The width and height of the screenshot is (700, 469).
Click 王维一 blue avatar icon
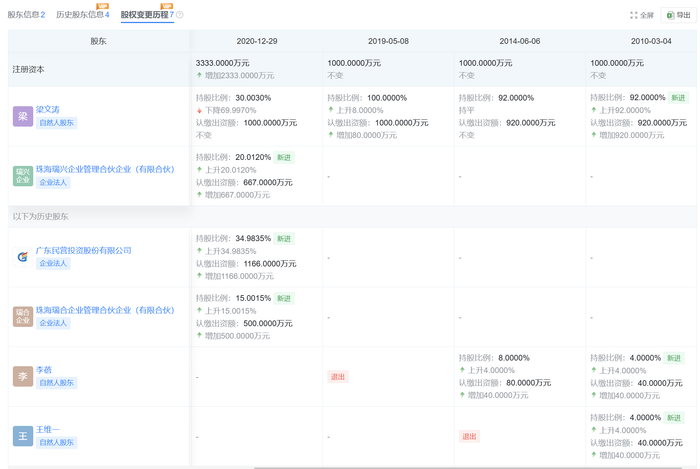coord(23,436)
